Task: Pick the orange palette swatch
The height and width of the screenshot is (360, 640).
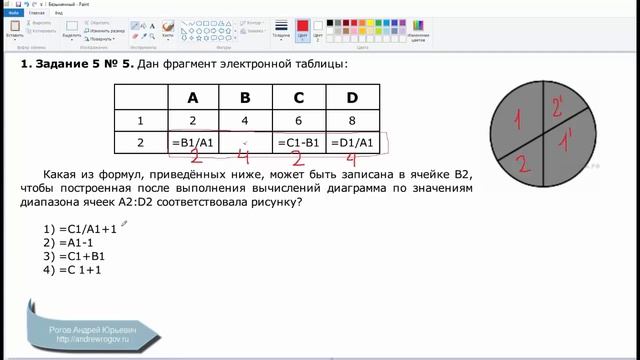Action: pyautogui.click(x=362, y=23)
